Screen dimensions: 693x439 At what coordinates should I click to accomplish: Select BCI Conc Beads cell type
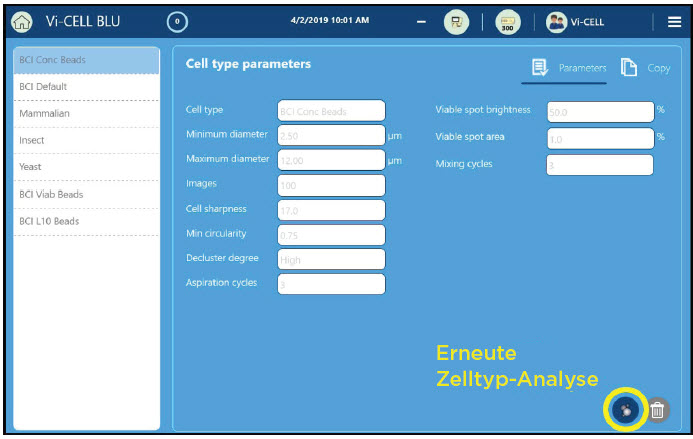86,60
